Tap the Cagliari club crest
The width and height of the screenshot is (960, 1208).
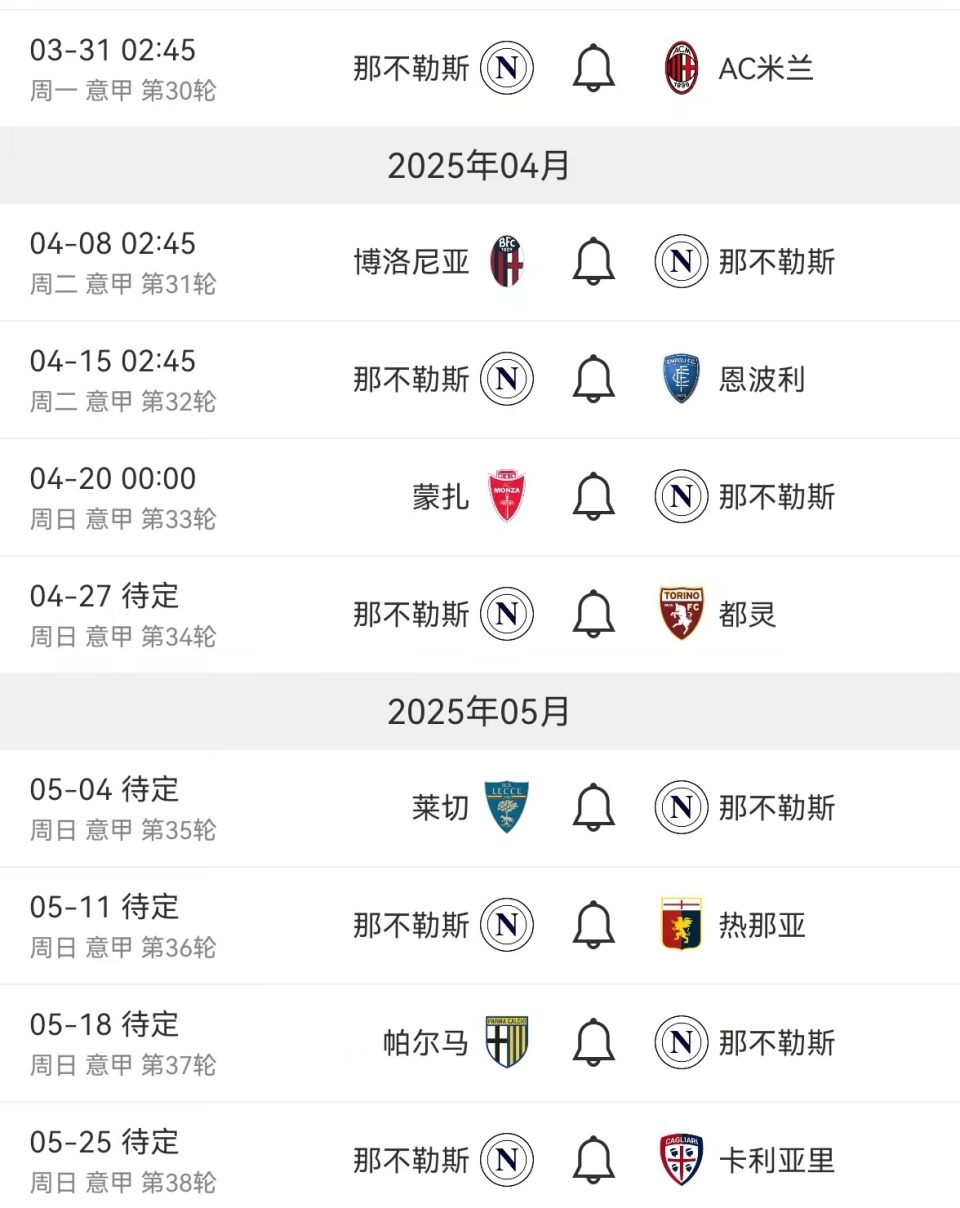(x=681, y=1160)
